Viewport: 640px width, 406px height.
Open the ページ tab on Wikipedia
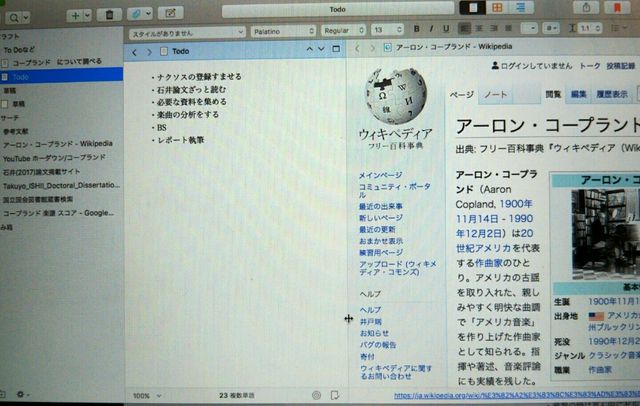click(x=462, y=95)
